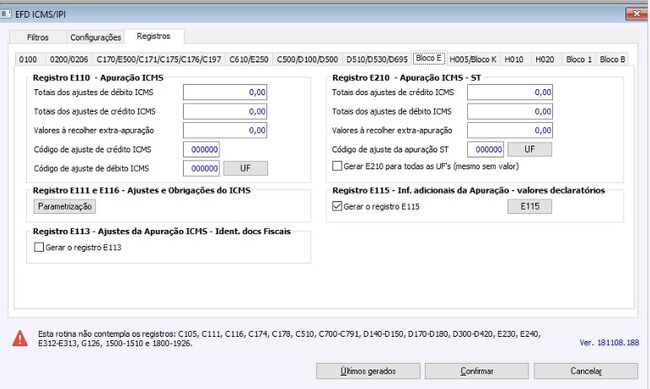
Task: Click E110 Totais dos ajustes de débito field
Action: click(x=225, y=92)
